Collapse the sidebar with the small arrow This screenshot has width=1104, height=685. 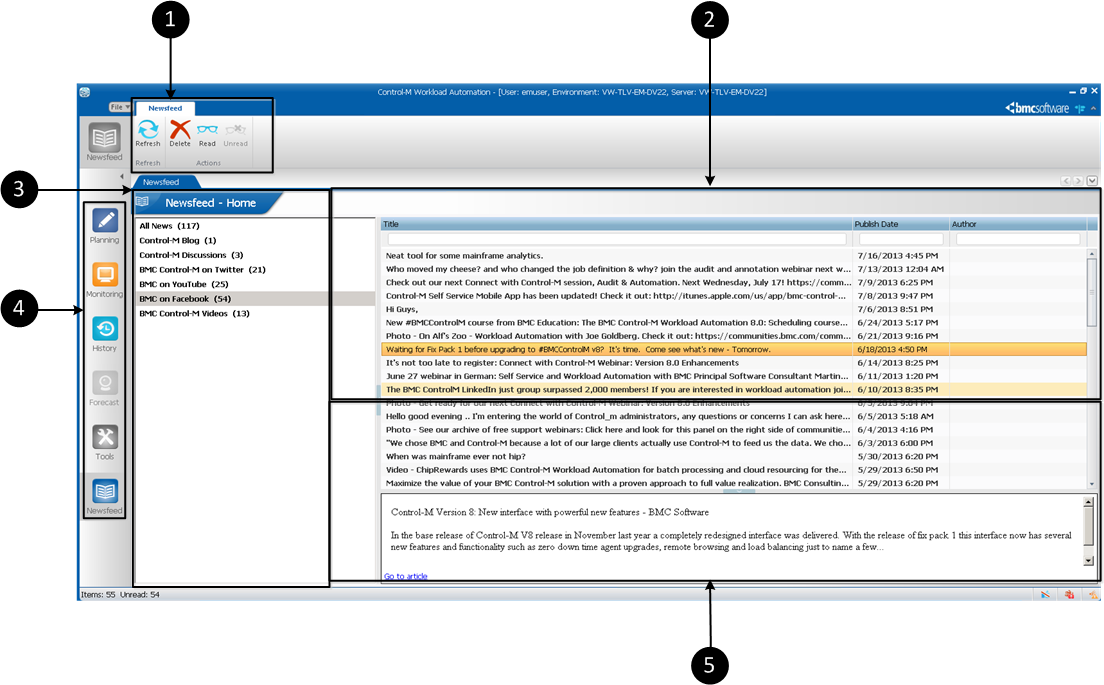(121, 177)
